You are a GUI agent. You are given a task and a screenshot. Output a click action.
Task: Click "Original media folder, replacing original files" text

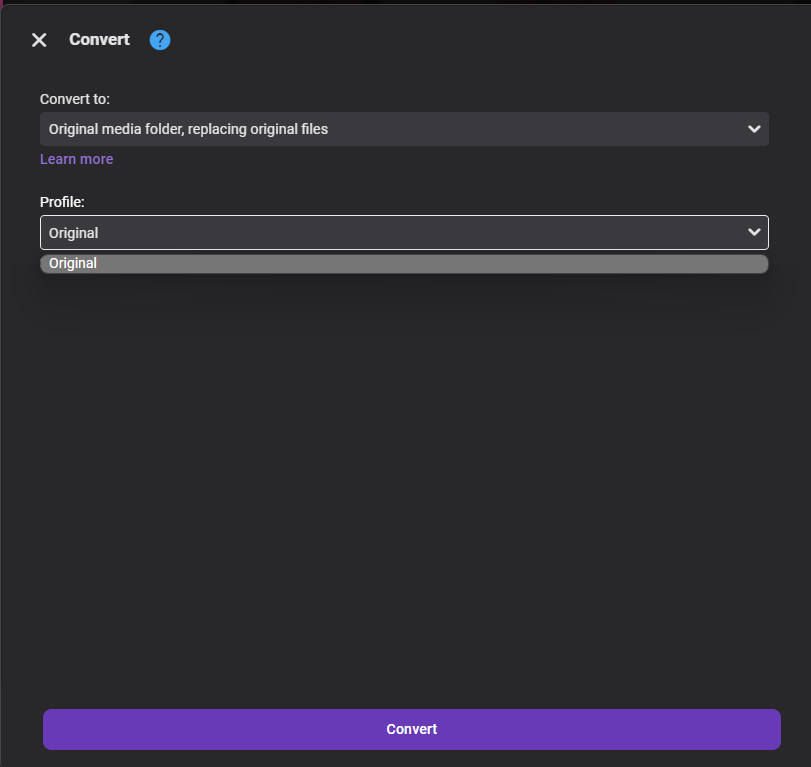[x=188, y=129]
